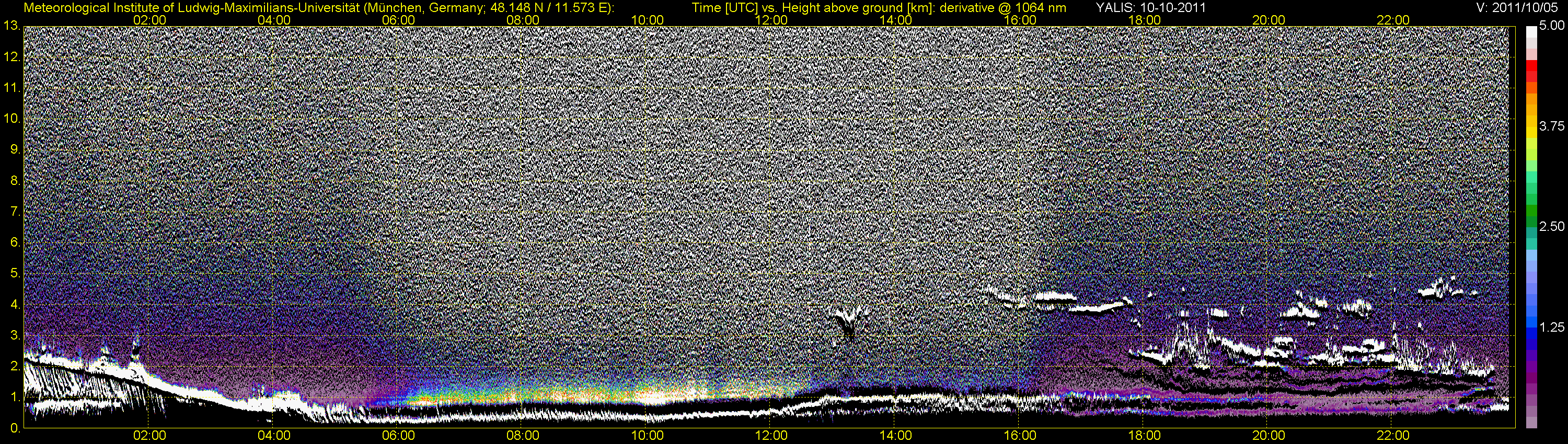Viewport: 1568px width, 444px height.
Task: Click the 5 km height axis label
Action: [15, 274]
